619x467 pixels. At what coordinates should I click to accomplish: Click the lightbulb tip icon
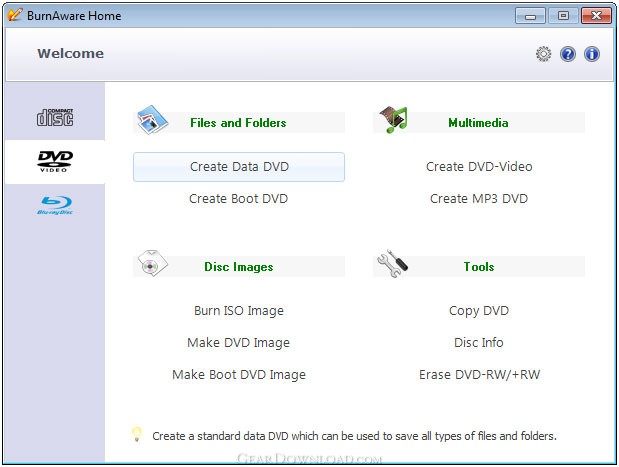[138, 434]
